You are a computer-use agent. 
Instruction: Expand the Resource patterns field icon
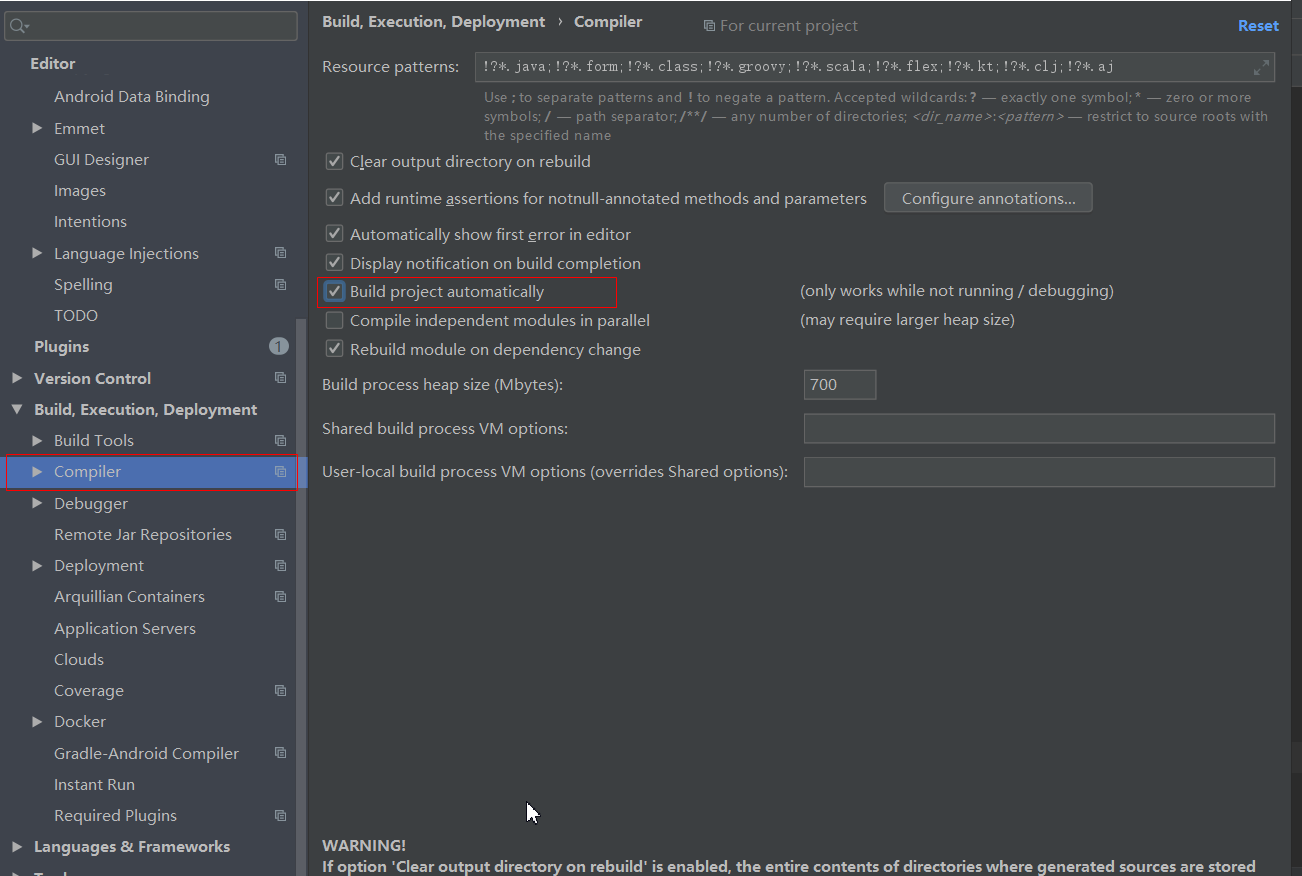point(1262,67)
